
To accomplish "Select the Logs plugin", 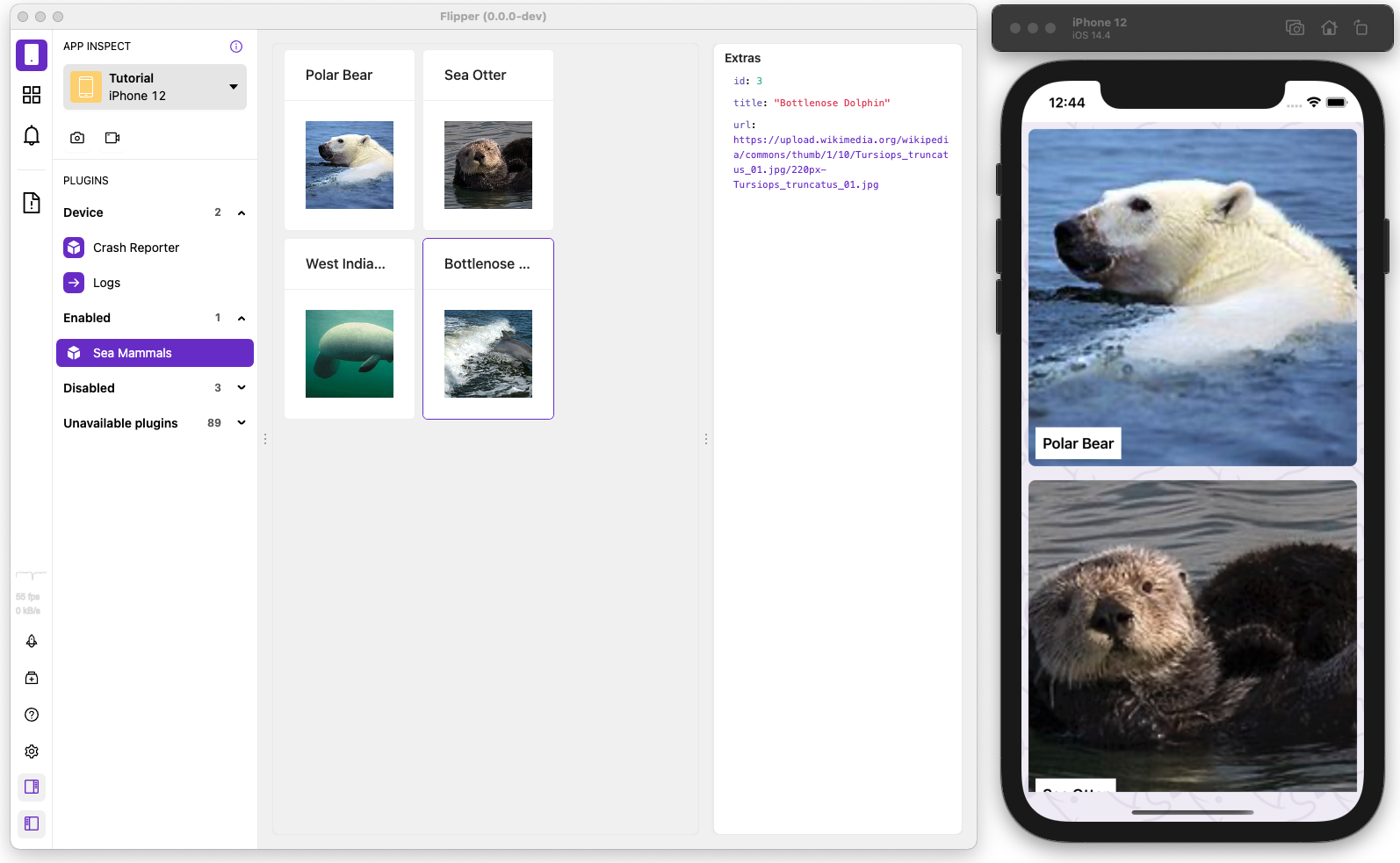I will [106, 283].
